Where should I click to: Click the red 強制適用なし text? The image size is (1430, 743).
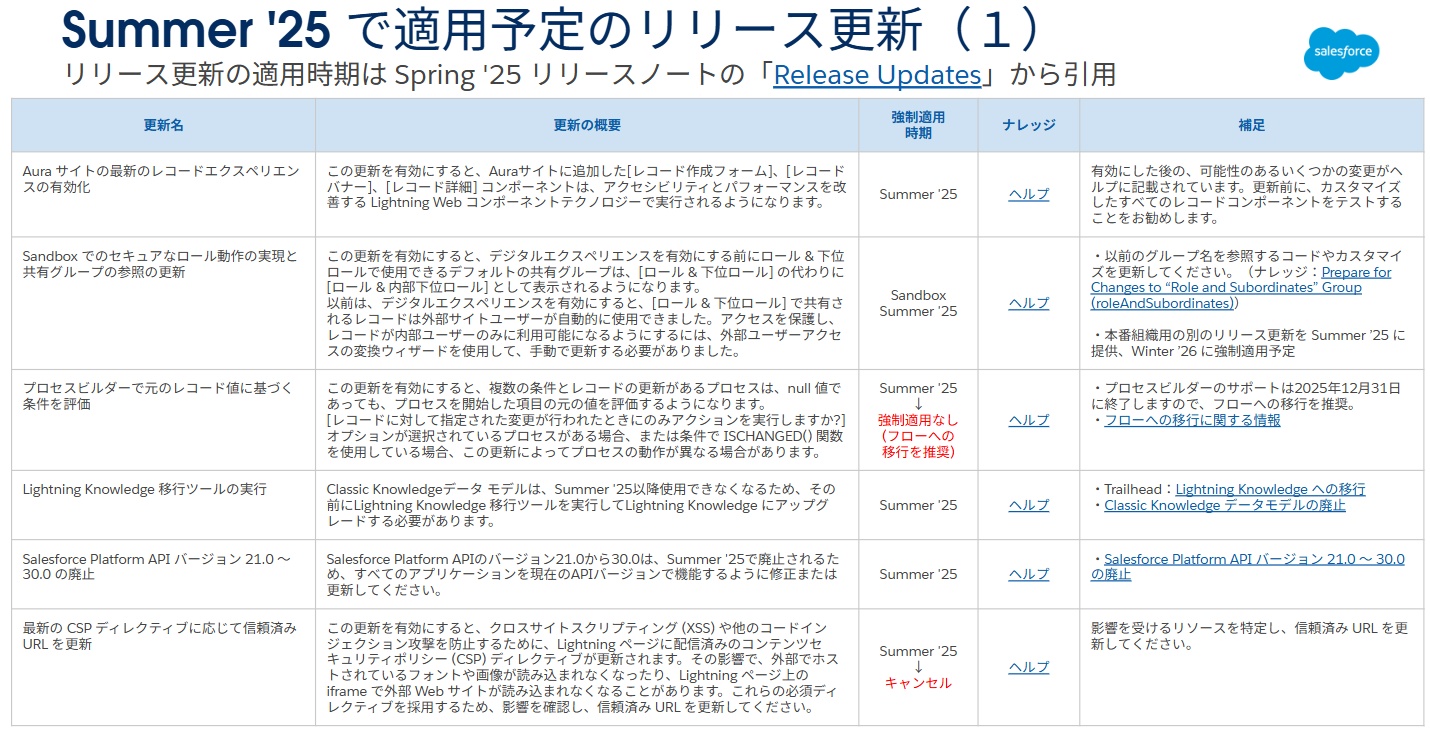(x=918, y=420)
